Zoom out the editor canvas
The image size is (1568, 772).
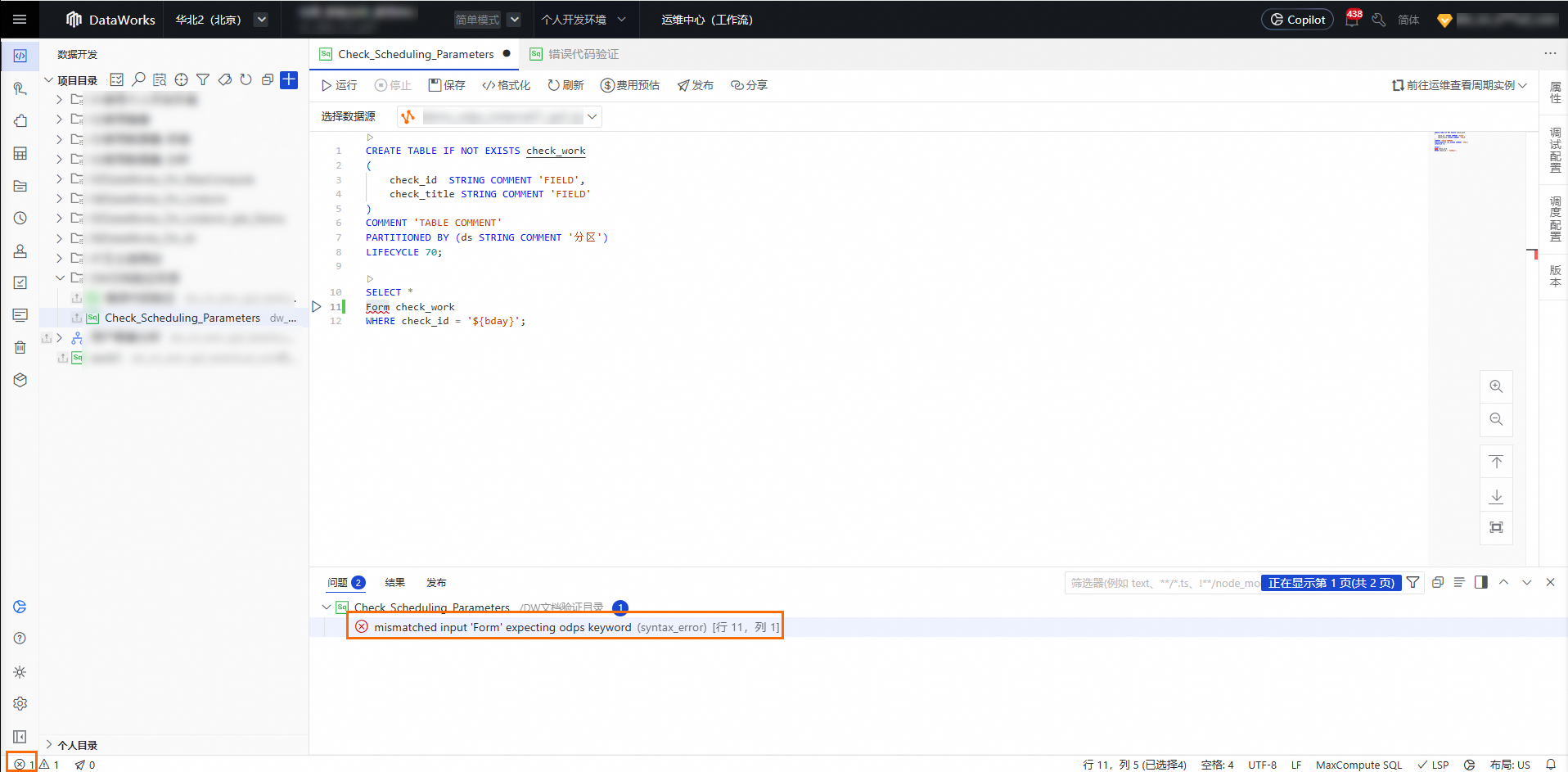(1496, 419)
